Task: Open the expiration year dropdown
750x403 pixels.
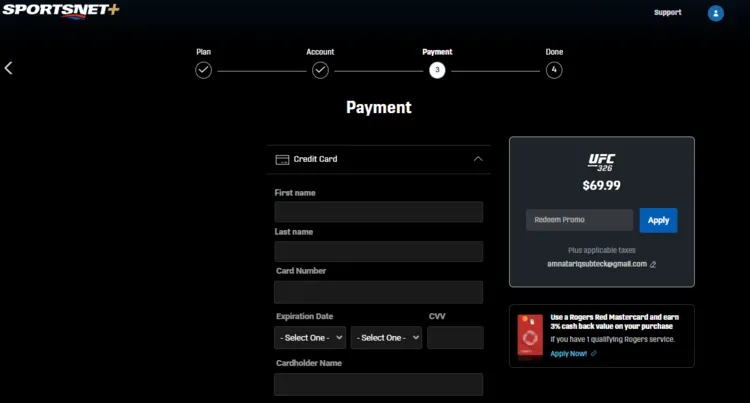Action: click(x=386, y=338)
